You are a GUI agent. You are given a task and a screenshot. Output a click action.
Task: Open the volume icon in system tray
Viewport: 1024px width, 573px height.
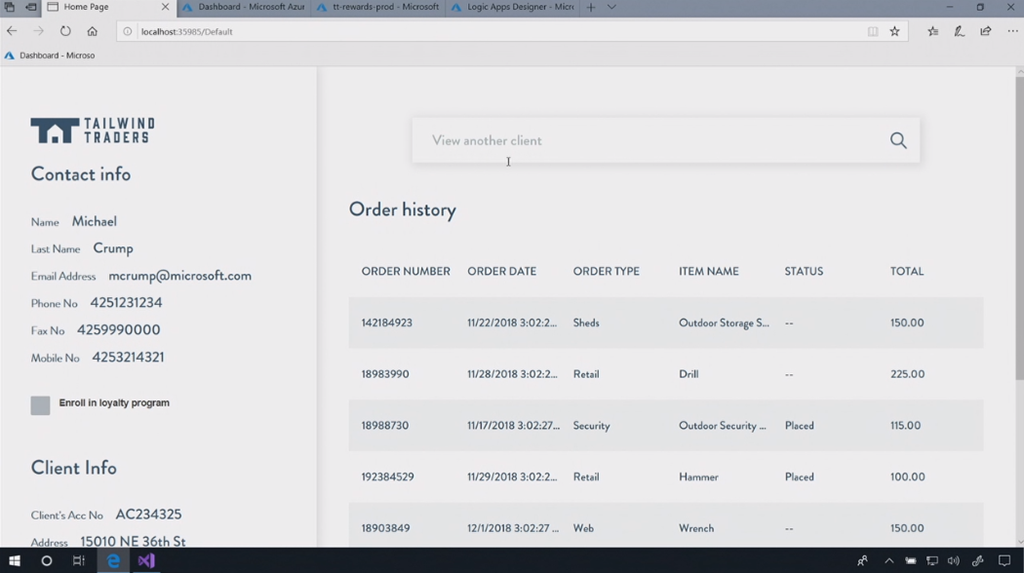953,561
